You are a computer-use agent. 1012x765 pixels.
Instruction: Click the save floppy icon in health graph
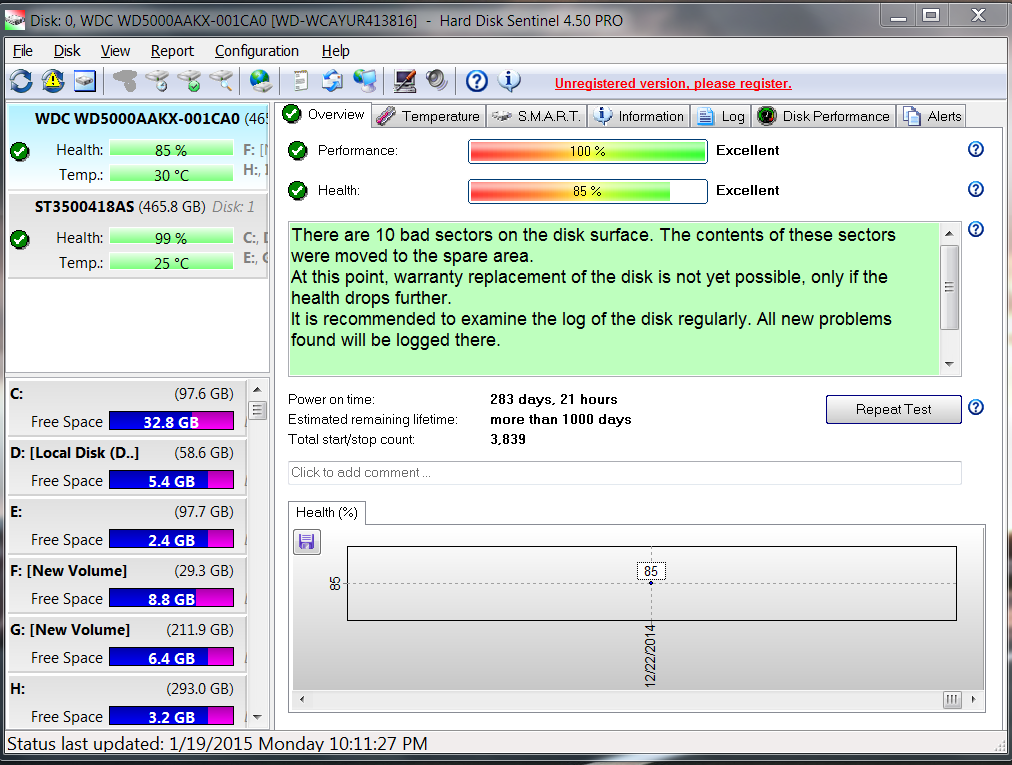[x=307, y=541]
